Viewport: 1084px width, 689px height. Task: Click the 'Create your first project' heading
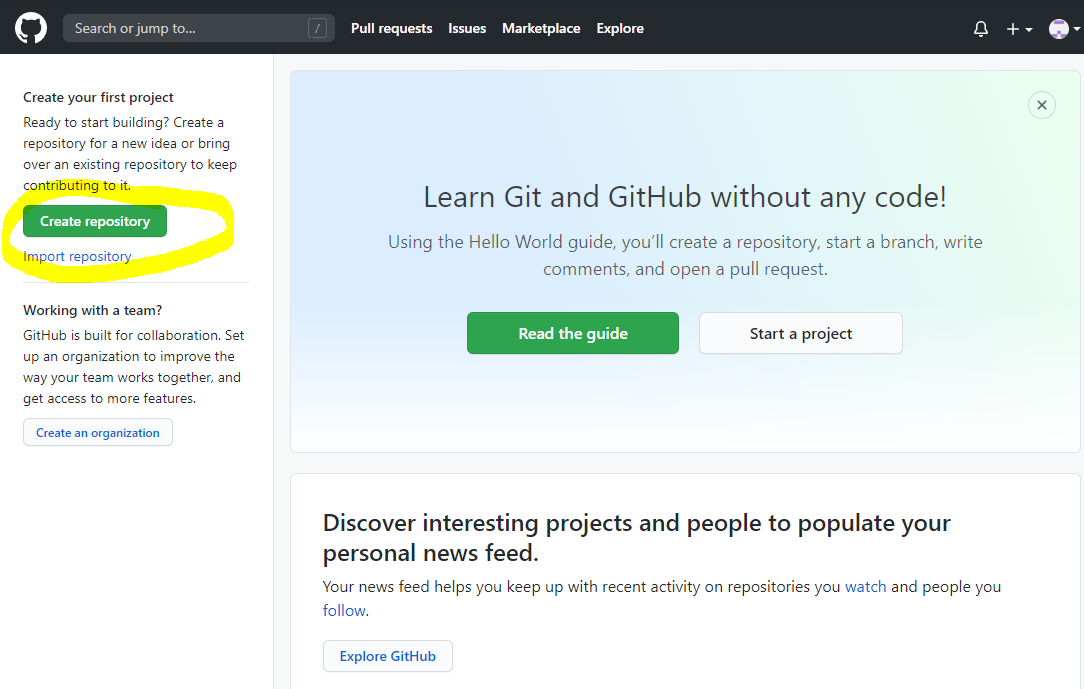point(98,97)
